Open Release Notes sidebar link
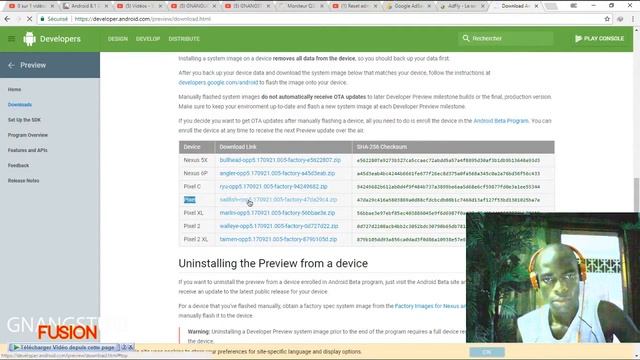The height and width of the screenshot is (360, 640). click(23, 180)
